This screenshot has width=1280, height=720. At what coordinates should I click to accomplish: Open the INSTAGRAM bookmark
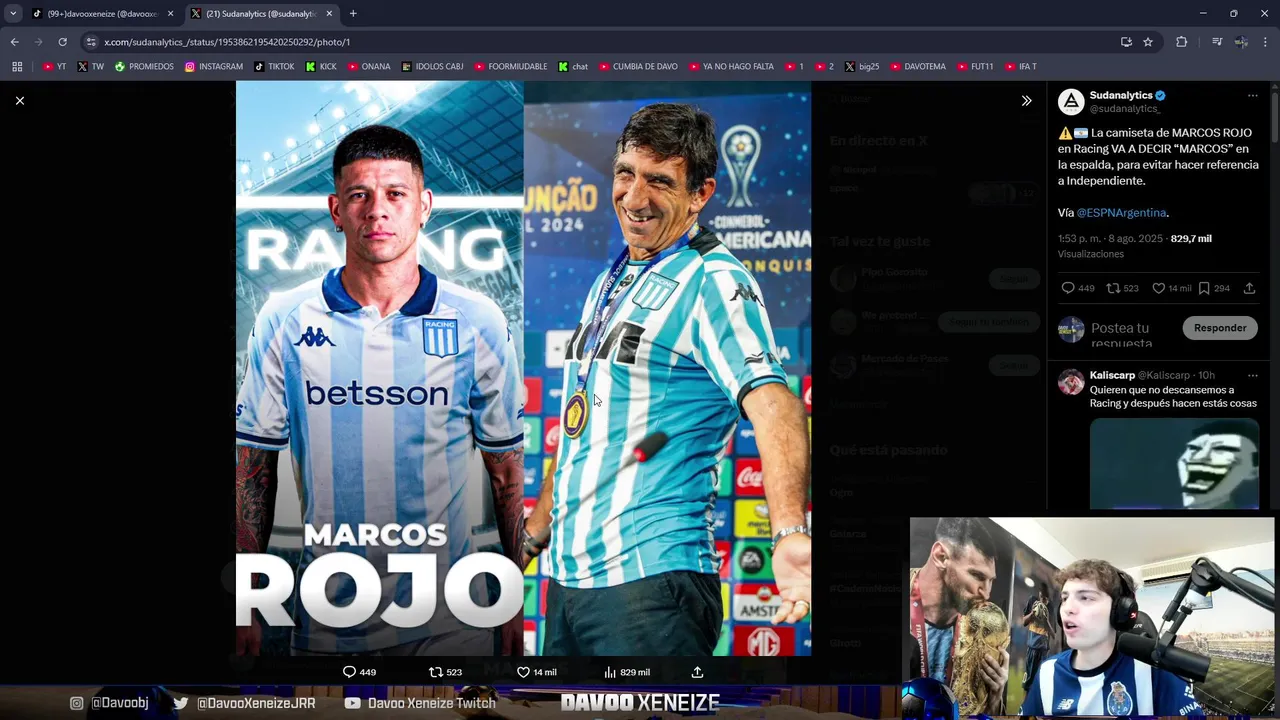click(214, 67)
